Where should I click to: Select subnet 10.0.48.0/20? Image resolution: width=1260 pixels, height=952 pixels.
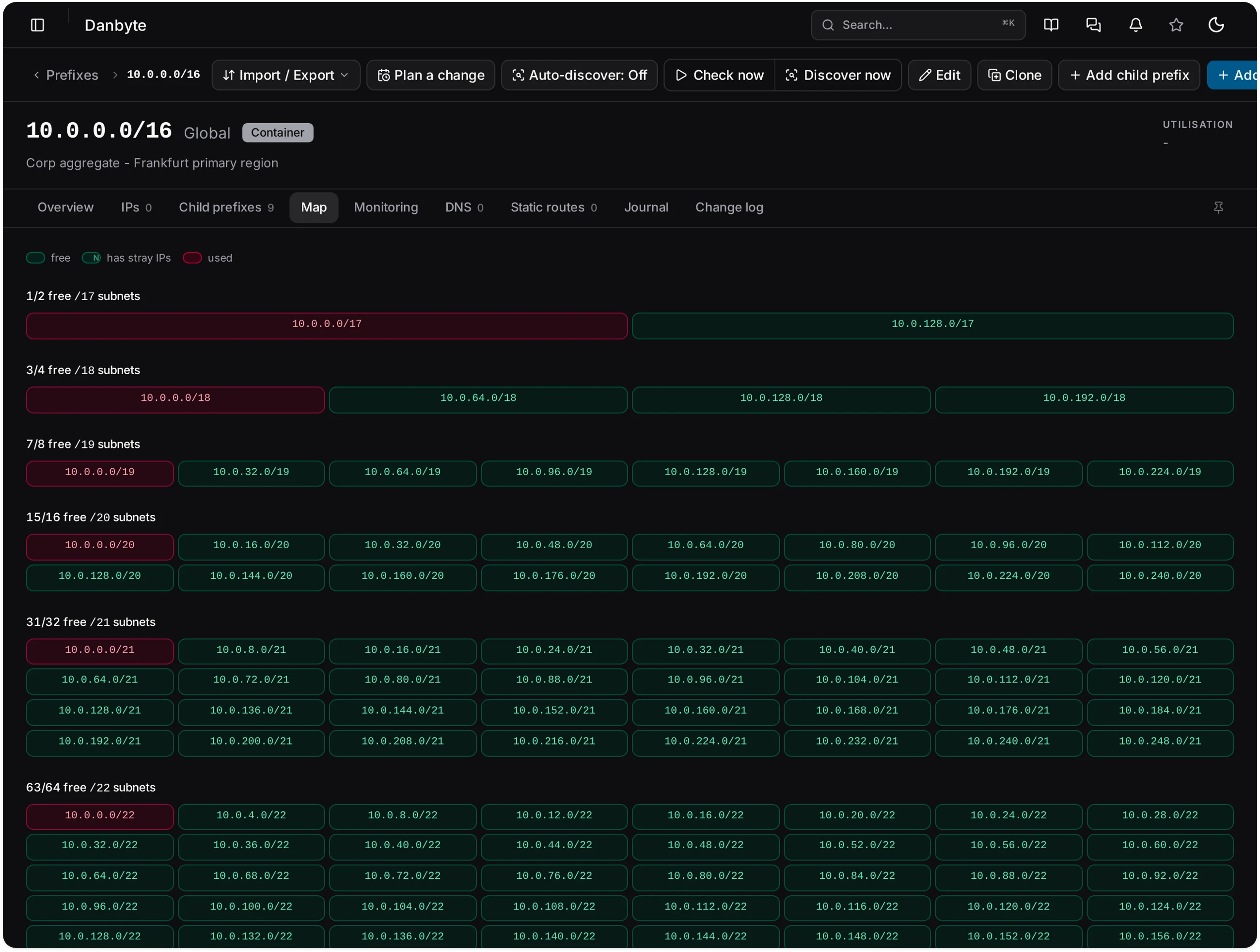(x=553, y=546)
